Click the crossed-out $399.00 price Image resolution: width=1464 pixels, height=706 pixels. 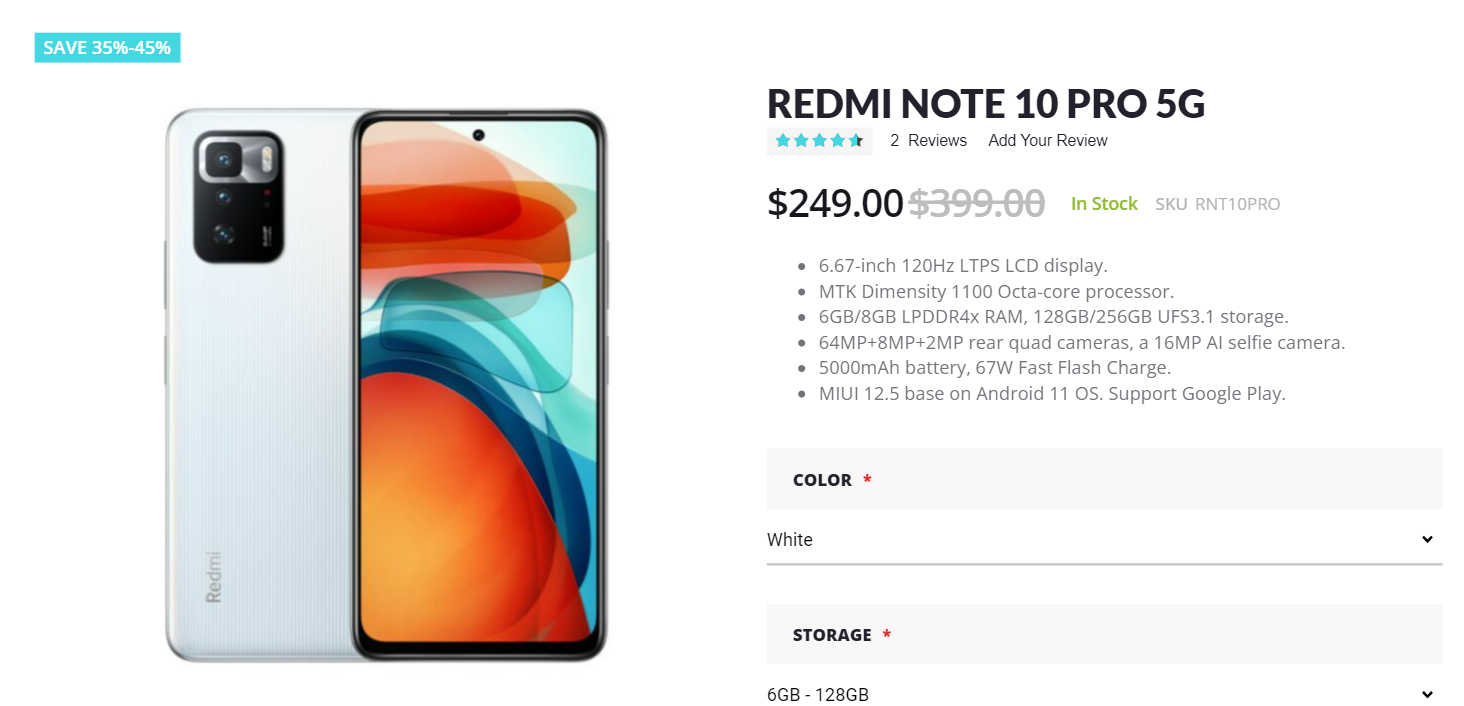tap(977, 203)
